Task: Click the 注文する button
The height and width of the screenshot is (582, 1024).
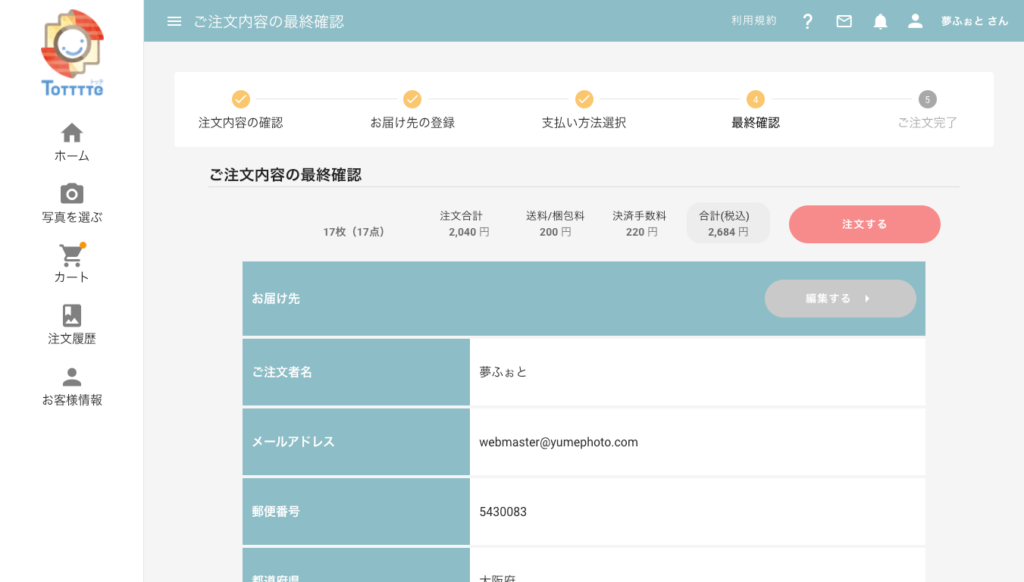Action: tap(865, 224)
